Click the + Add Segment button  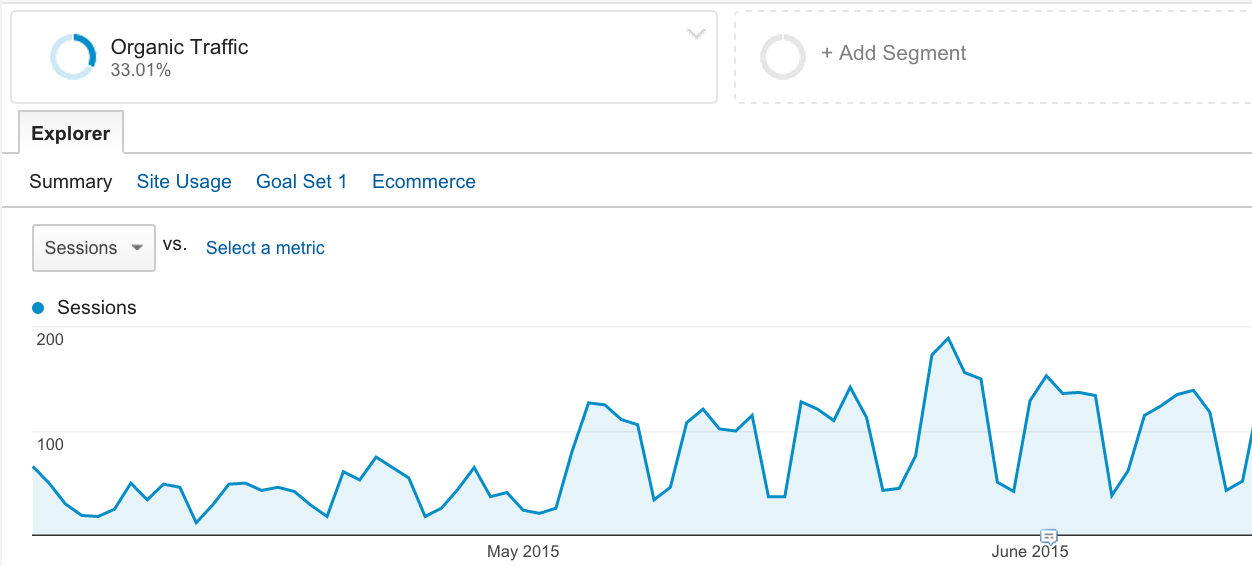(x=893, y=54)
